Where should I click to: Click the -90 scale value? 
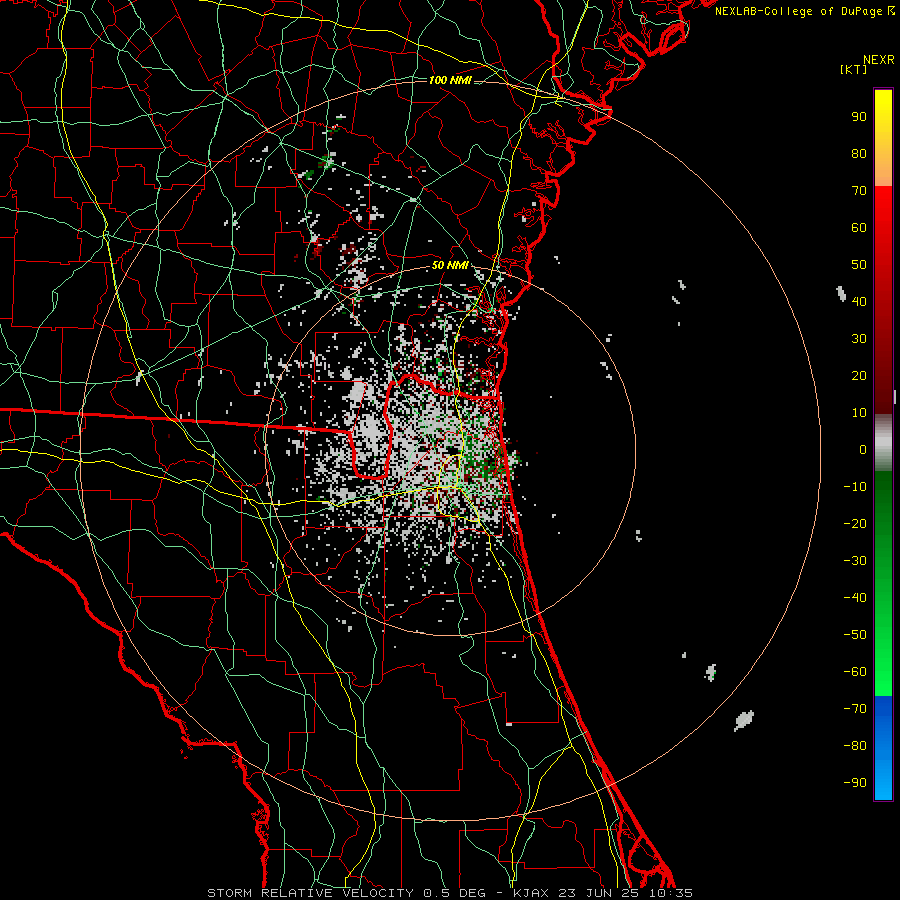(855, 783)
